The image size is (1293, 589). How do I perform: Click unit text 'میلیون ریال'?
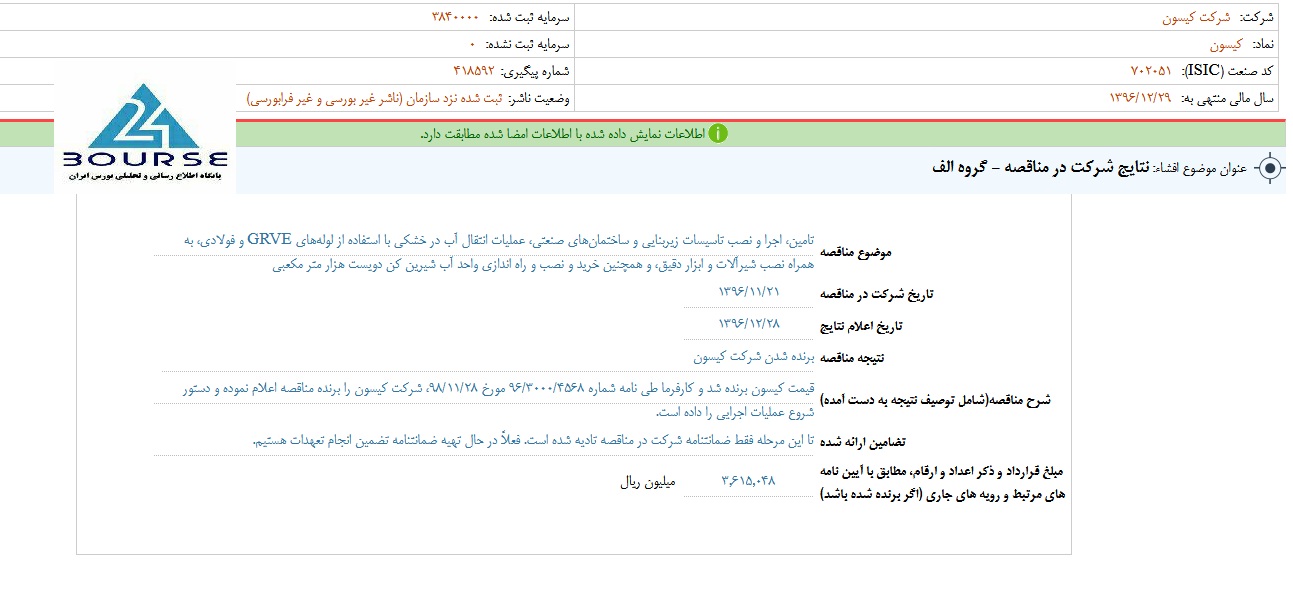(648, 481)
